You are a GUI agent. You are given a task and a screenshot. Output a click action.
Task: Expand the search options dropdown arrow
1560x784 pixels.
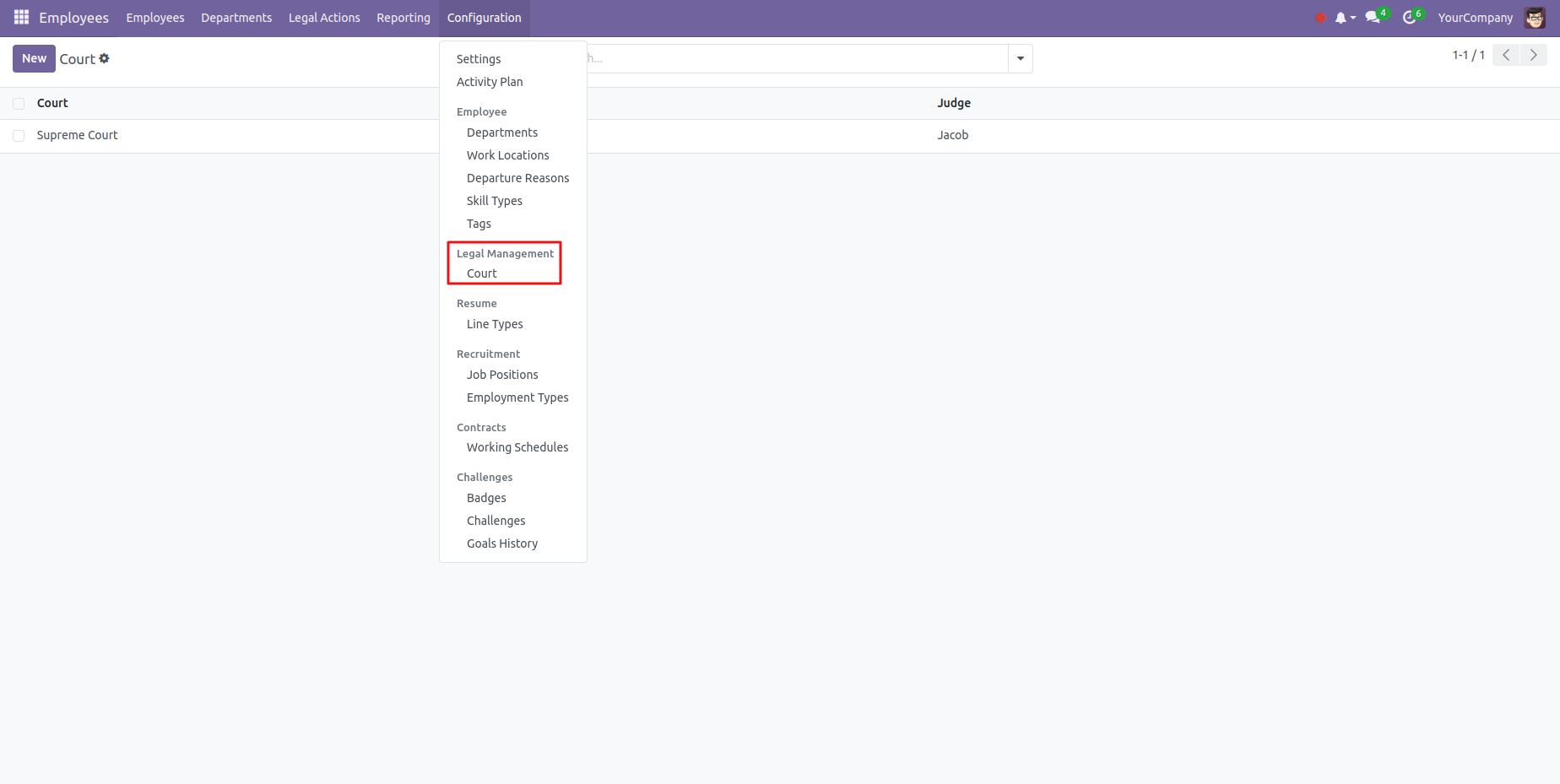pyautogui.click(x=1021, y=59)
